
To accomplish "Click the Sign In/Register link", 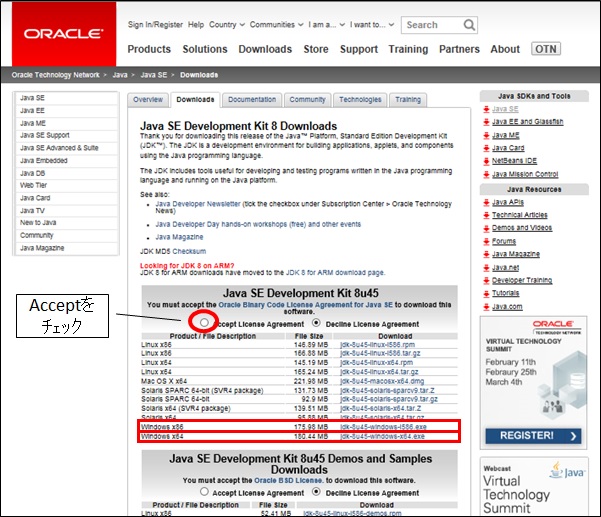I will tap(155, 25).
